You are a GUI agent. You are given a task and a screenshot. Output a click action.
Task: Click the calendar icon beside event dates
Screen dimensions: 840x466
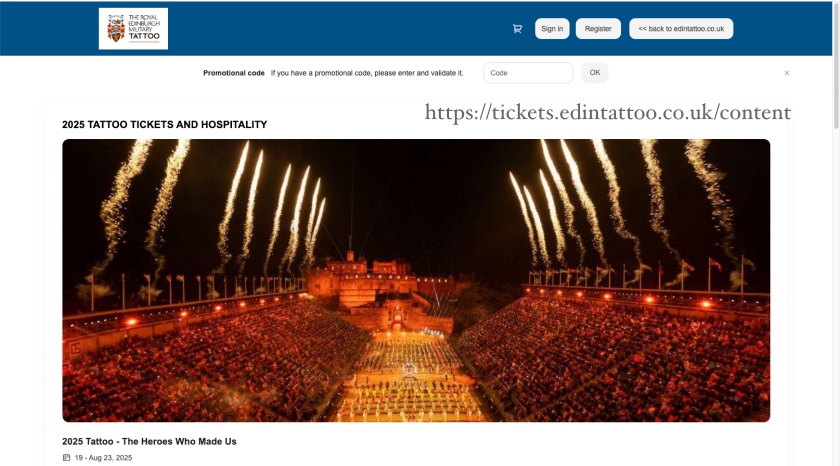(x=66, y=457)
